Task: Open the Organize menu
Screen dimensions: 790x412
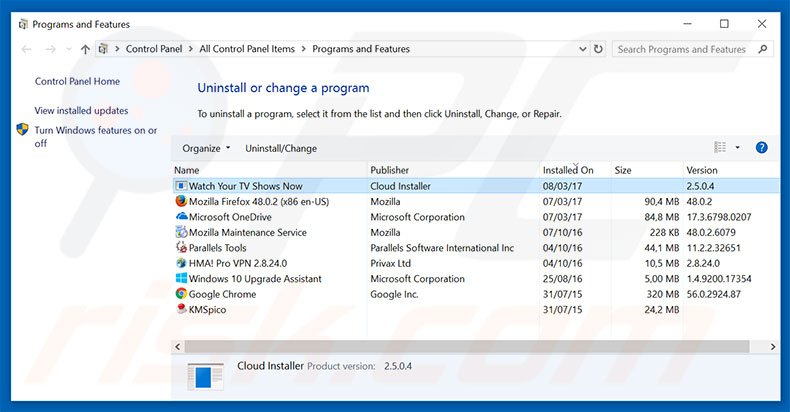Action: [x=206, y=149]
